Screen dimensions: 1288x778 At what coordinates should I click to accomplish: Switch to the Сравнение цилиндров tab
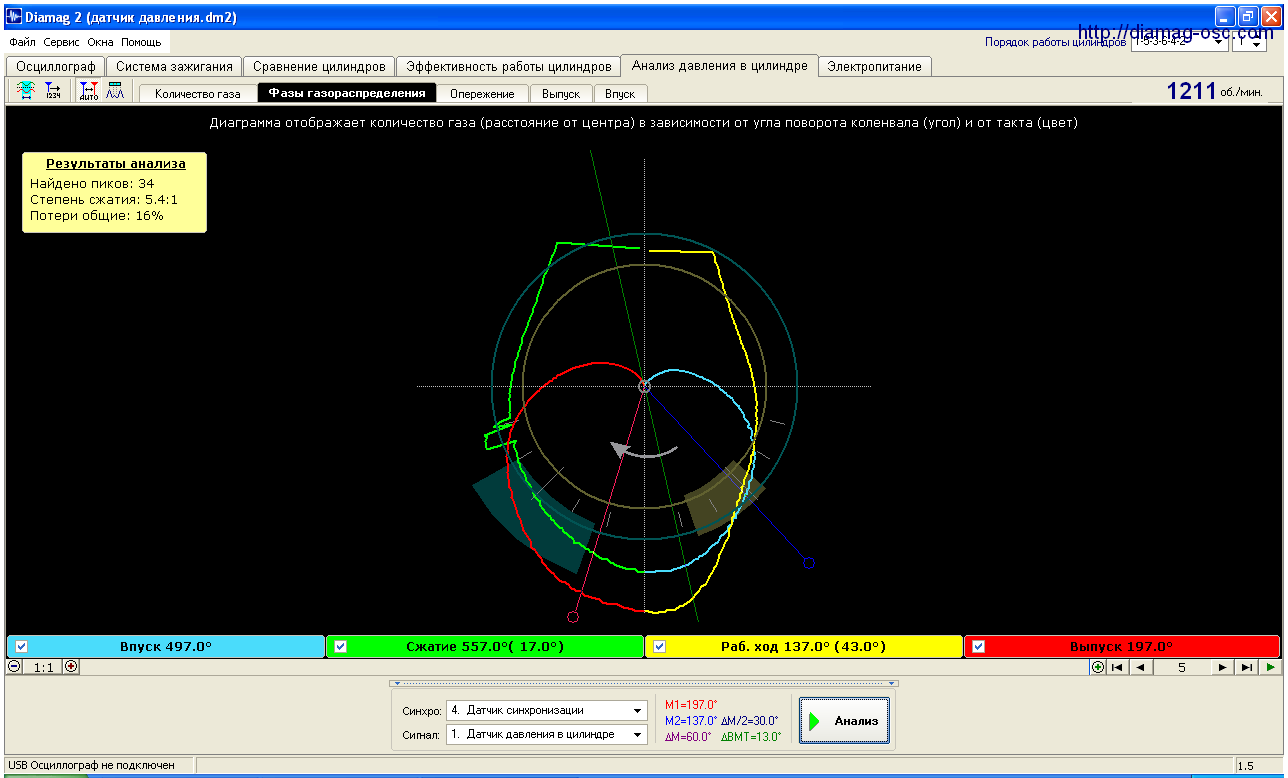coord(319,67)
